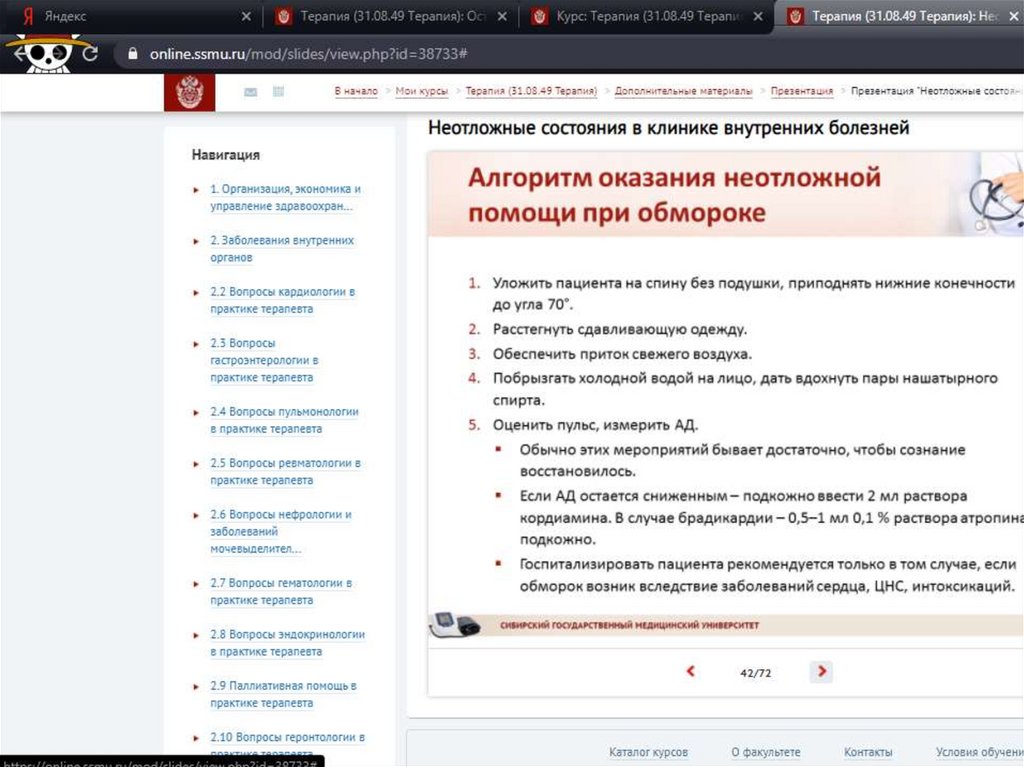This screenshot has height=767, width=1024.
Task: Open the 'В начало' breadcrumb link
Action: coord(356,91)
